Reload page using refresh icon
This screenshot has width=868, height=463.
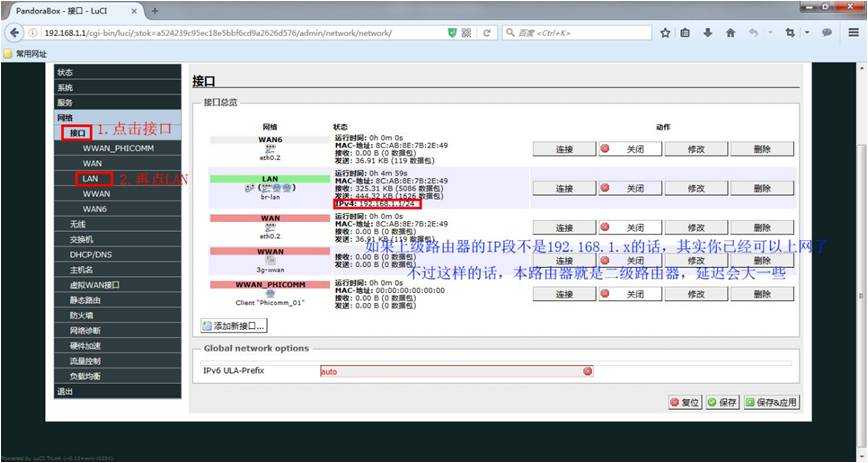tap(487, 33)
